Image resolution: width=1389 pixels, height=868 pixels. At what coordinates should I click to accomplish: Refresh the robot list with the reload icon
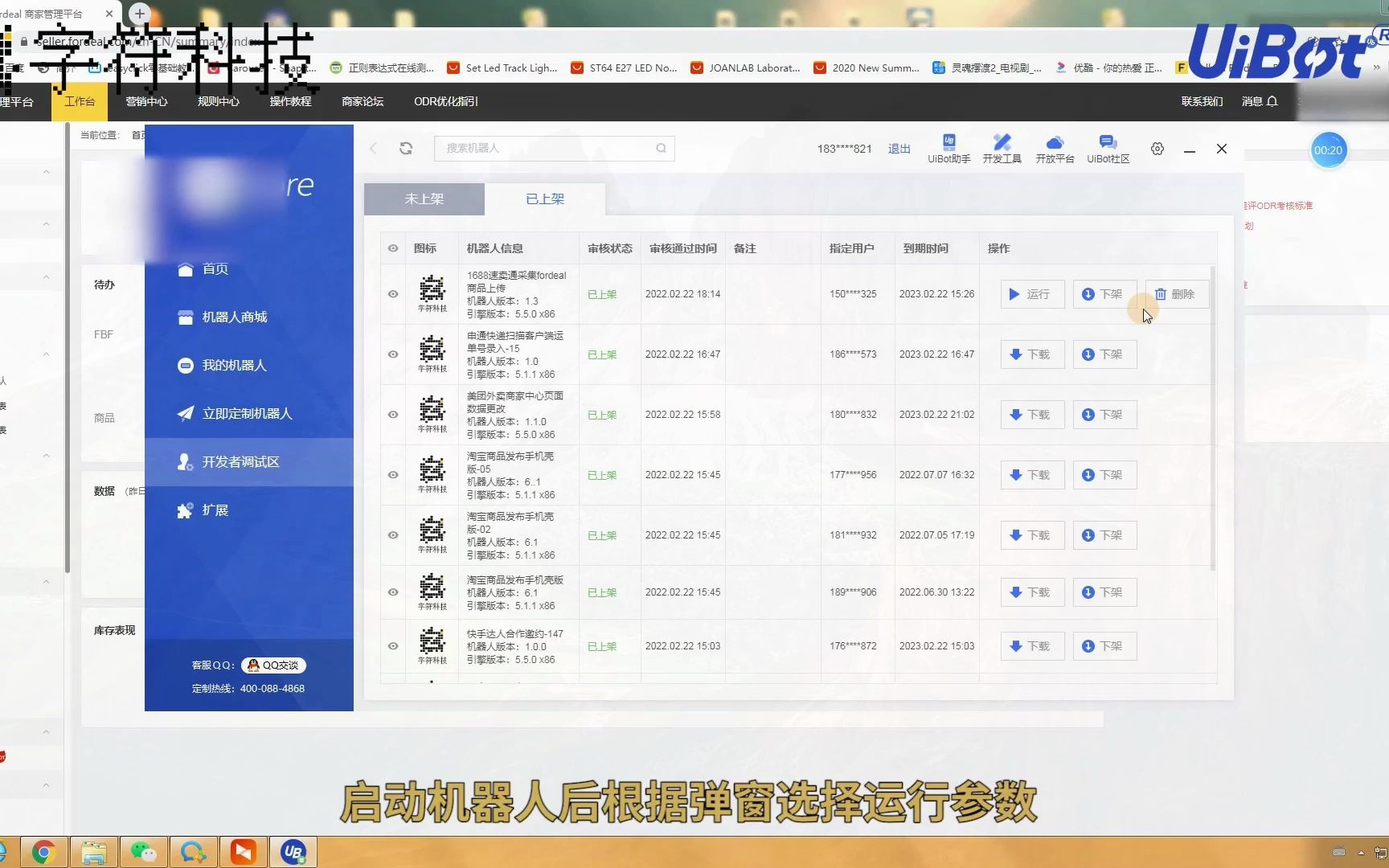point(406,148)
